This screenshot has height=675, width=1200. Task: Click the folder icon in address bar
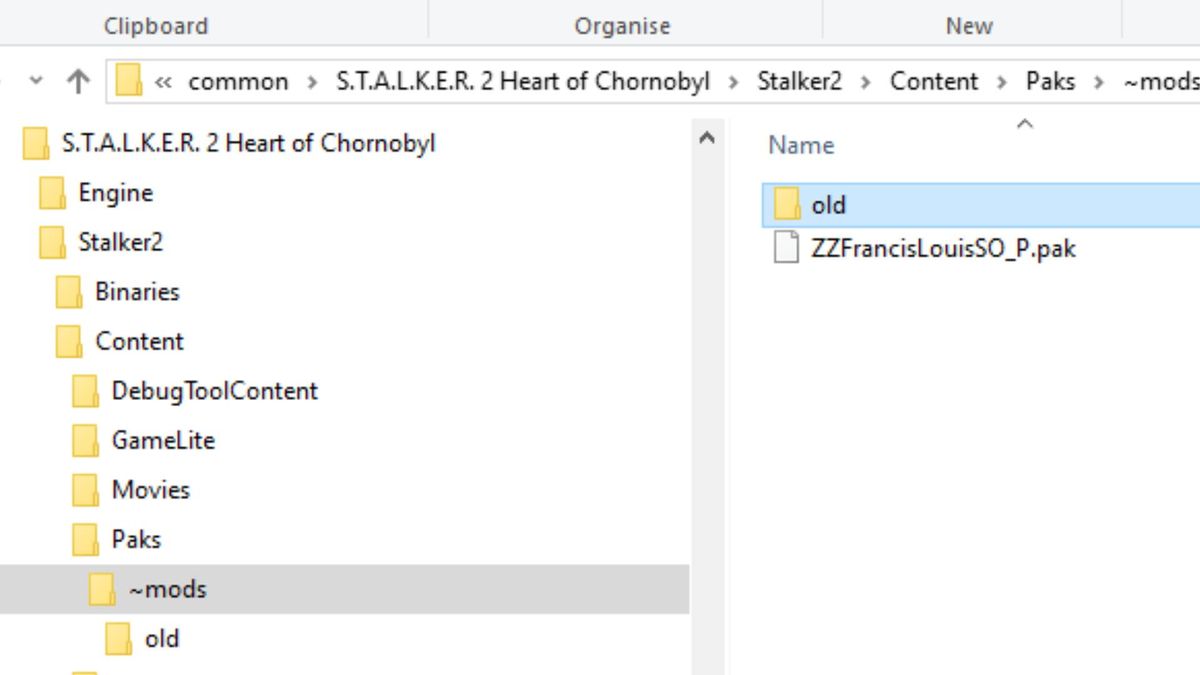pyautogui.click(x=128, y=81)
